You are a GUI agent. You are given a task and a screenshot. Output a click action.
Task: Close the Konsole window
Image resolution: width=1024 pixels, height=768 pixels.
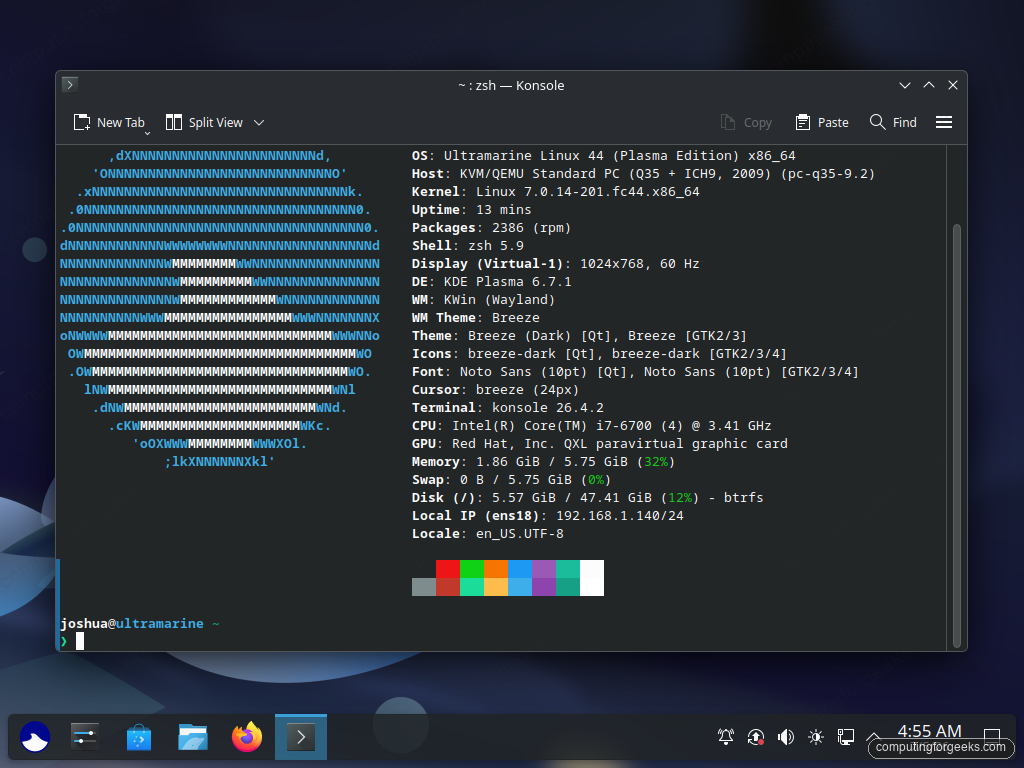(953, 86)
